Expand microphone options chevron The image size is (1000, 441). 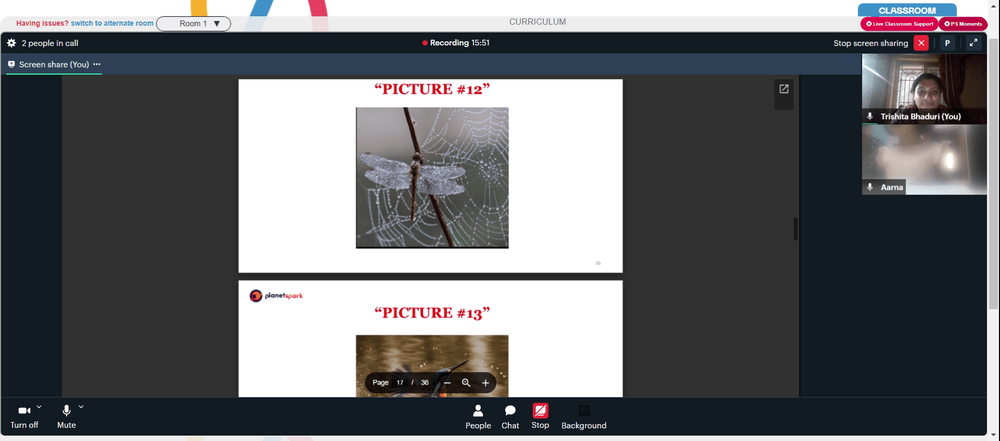click(81, 407)
